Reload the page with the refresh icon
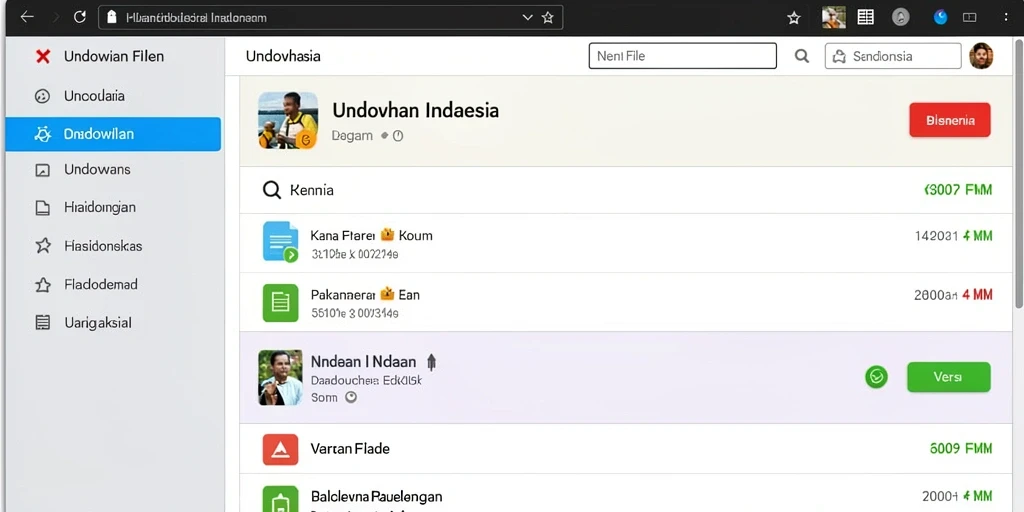The height and width of the screenshot is (512, 1024). tap(80, 17)
